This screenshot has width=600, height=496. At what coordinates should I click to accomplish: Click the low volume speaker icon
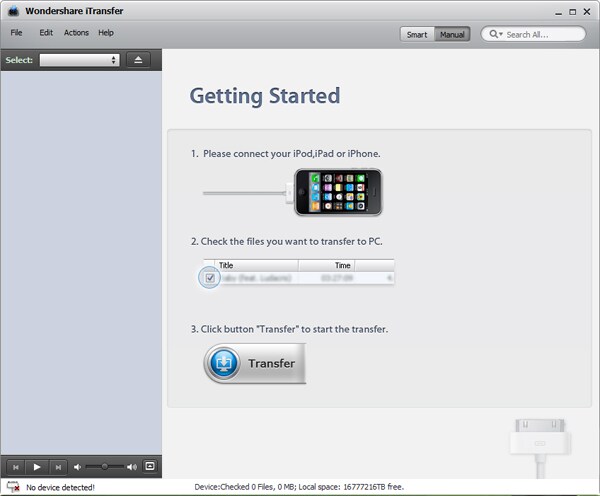(x=77, y=467)
